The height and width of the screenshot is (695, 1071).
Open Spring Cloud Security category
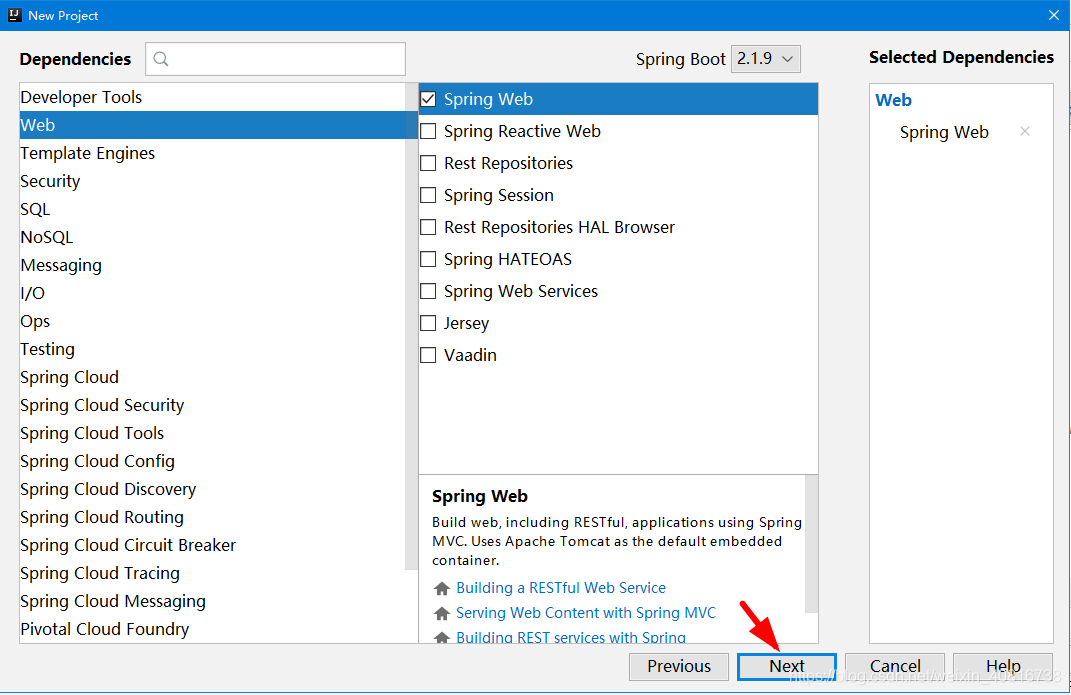tap(212, 405)
